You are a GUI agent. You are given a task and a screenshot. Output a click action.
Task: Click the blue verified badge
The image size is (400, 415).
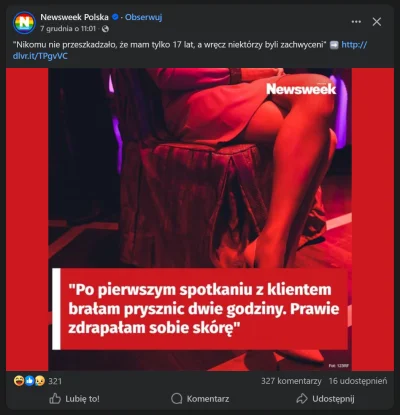[x=115, y=17]
